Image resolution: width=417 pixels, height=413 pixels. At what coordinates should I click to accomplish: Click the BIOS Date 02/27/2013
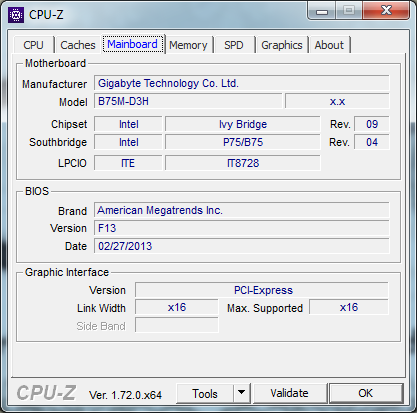click(x=242, y=246)
